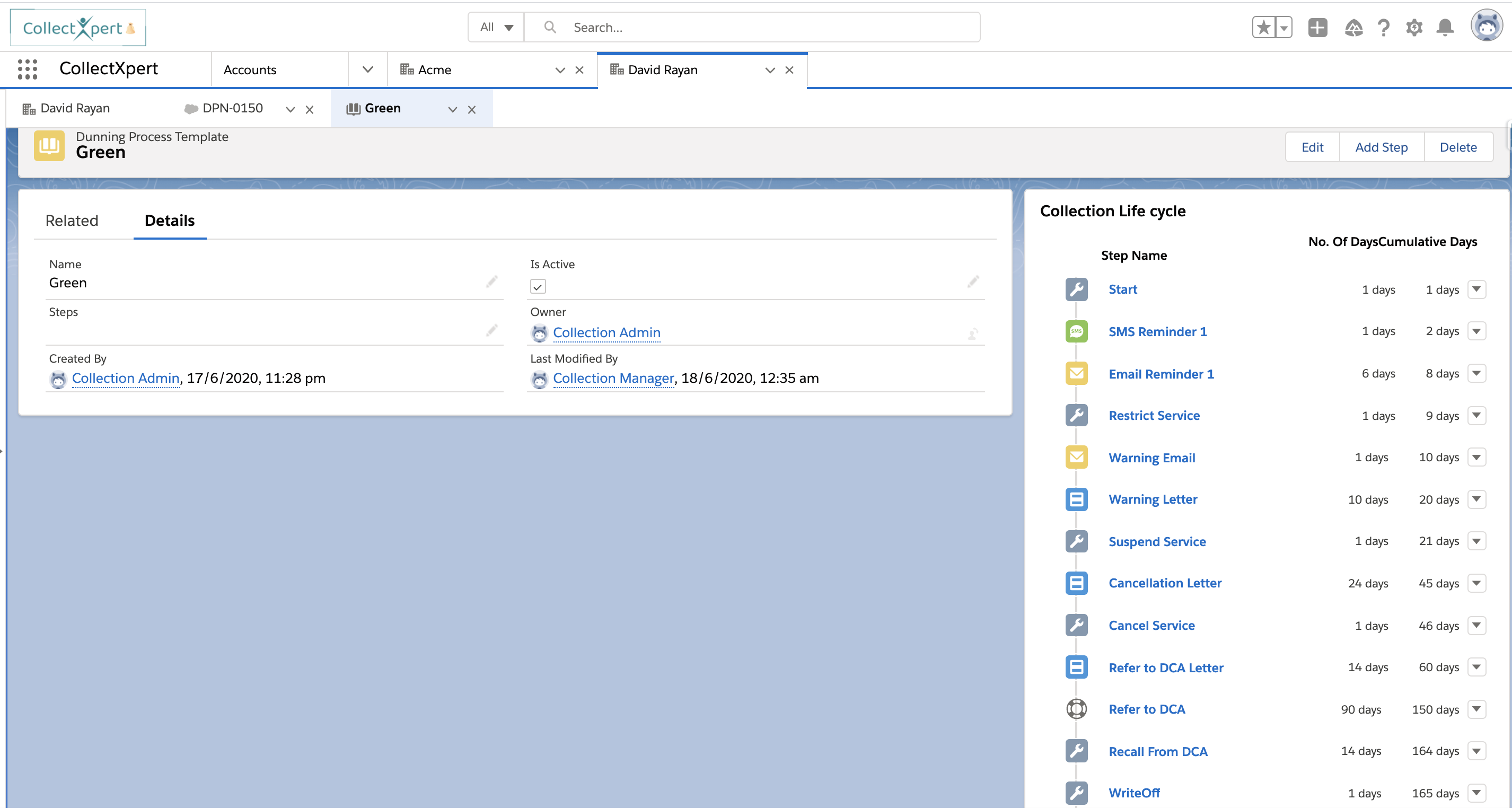Click the Dunning Process Template book icon
The image size is (1512, 808).
click(x=49, y=145)
